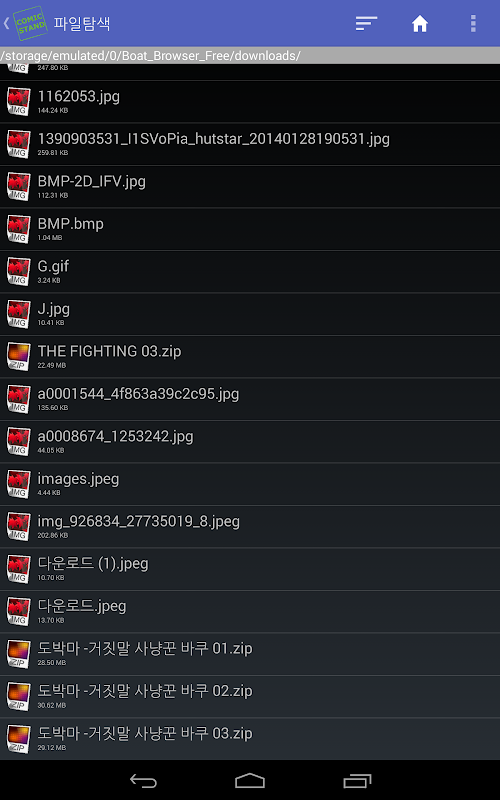Screen dimensions: 500x800
Task: Select a0008674_1253242.jpg file
Action: (x=250, y=441)
